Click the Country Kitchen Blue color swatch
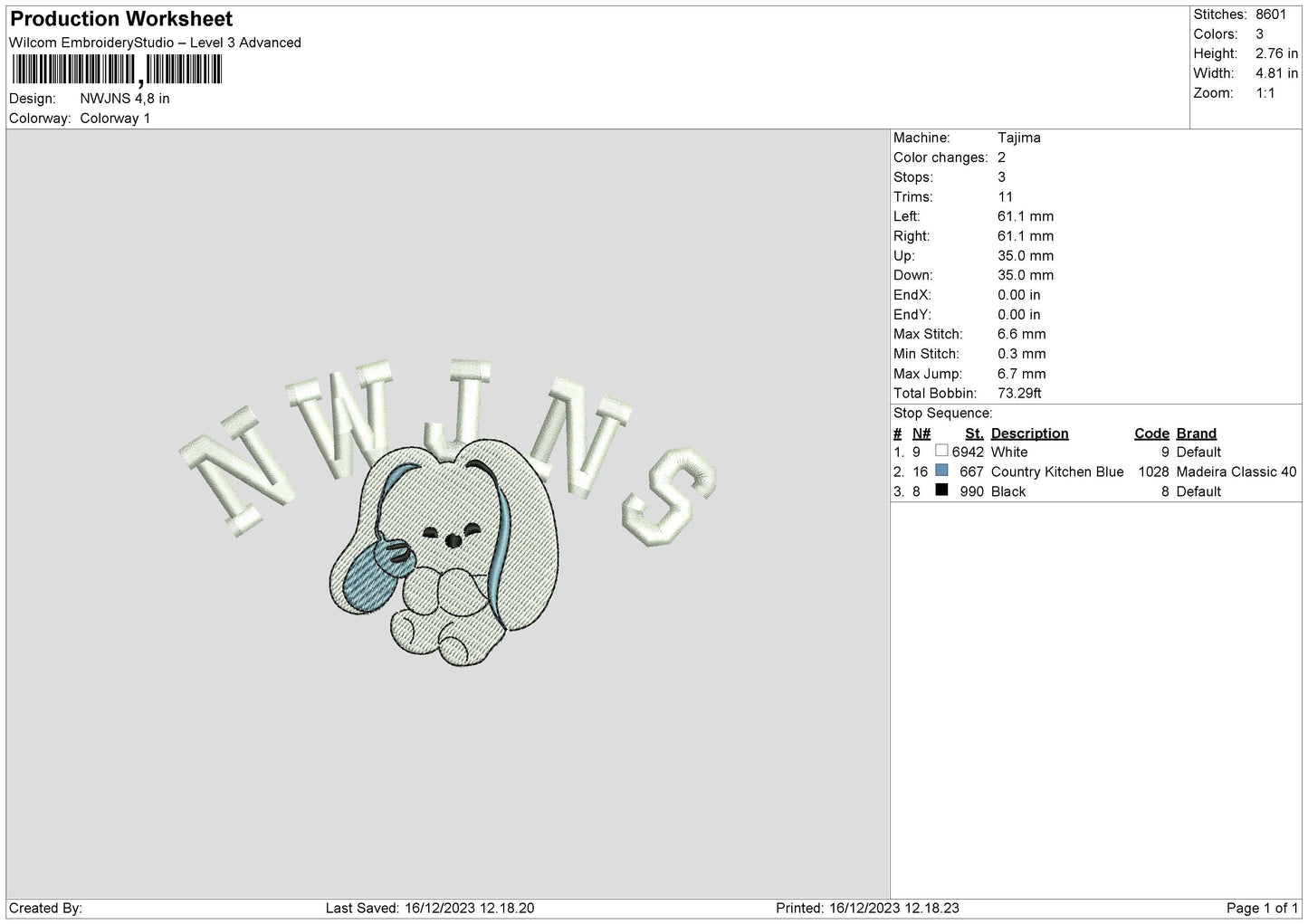Image resolution: width=1308 pixels, height=924 pixels. pos(941,471)
